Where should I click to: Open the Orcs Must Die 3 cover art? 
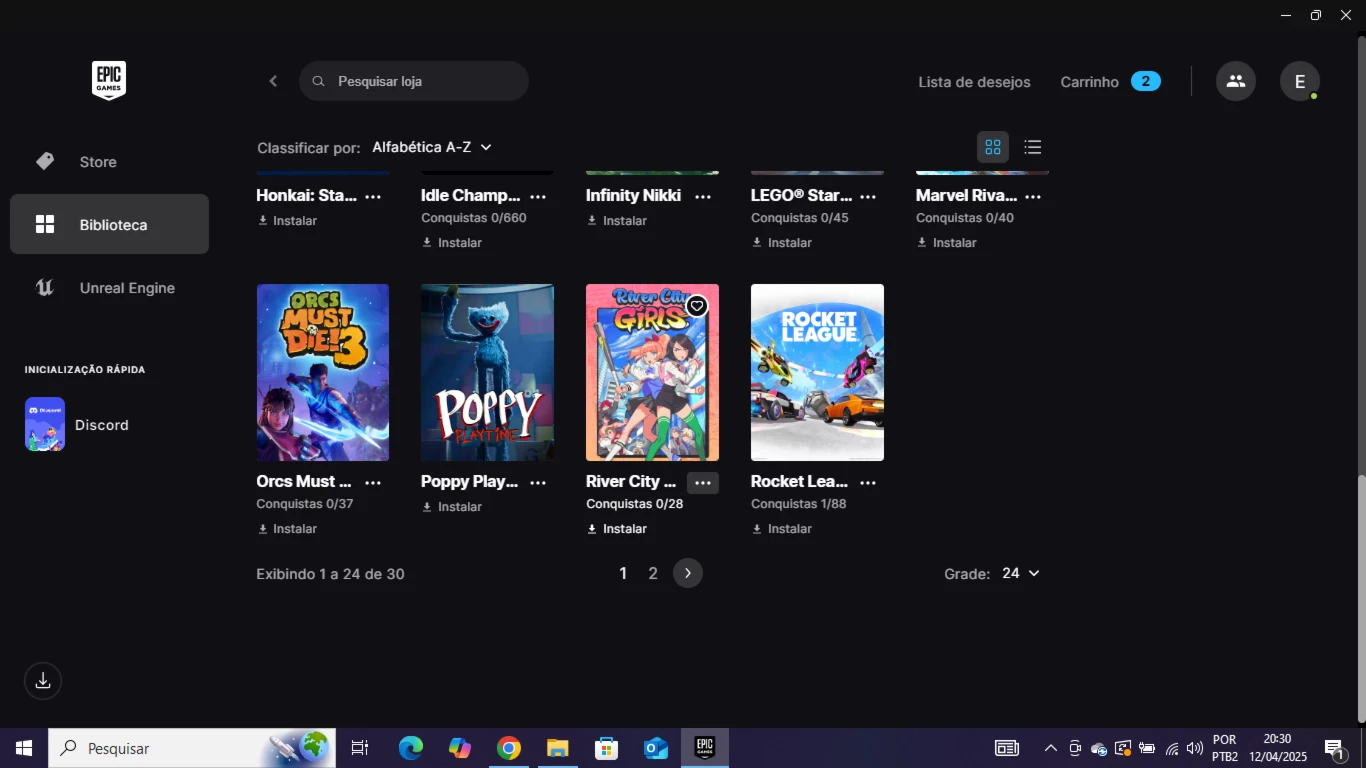(323, 372)
